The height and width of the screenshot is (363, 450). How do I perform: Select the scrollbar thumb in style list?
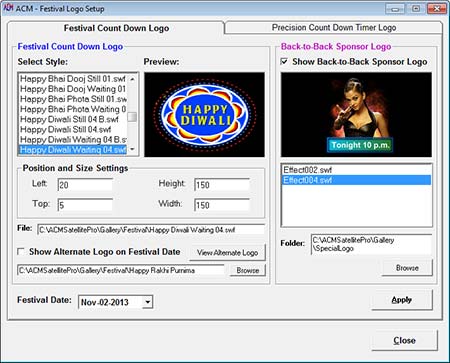[133, 117]
